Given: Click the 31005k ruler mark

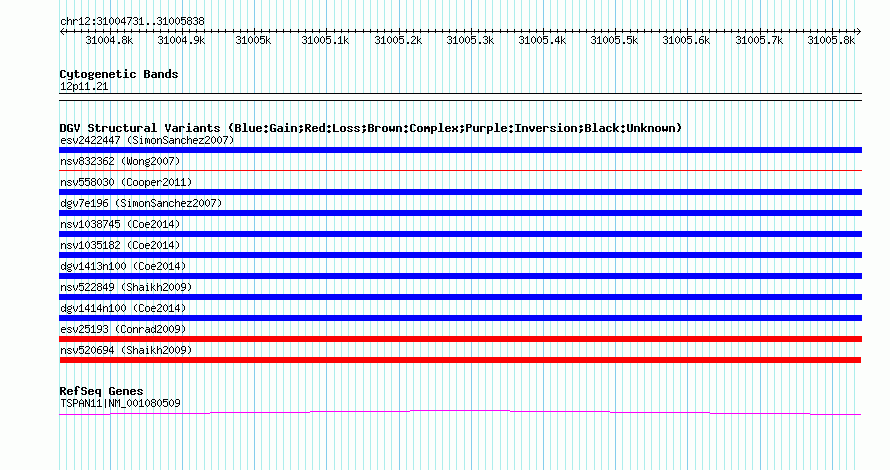Looking at the screenshot, I should 253,40.
